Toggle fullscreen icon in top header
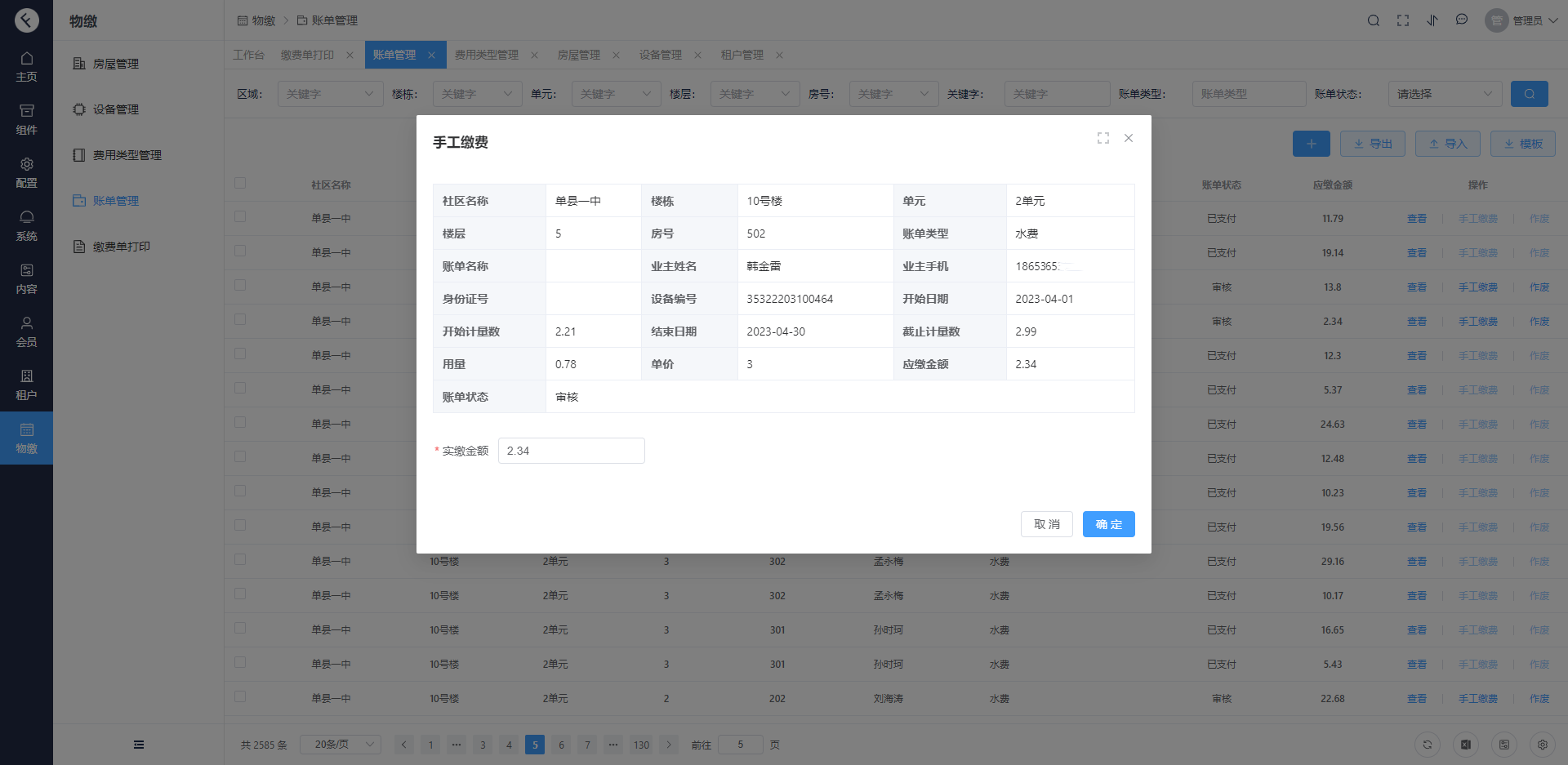 [x=1403, y=20]
